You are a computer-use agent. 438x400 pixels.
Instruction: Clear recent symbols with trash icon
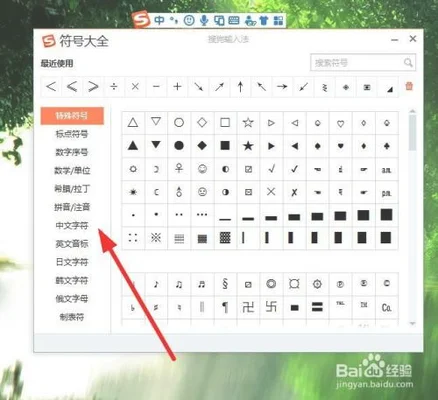coord(409,86)
